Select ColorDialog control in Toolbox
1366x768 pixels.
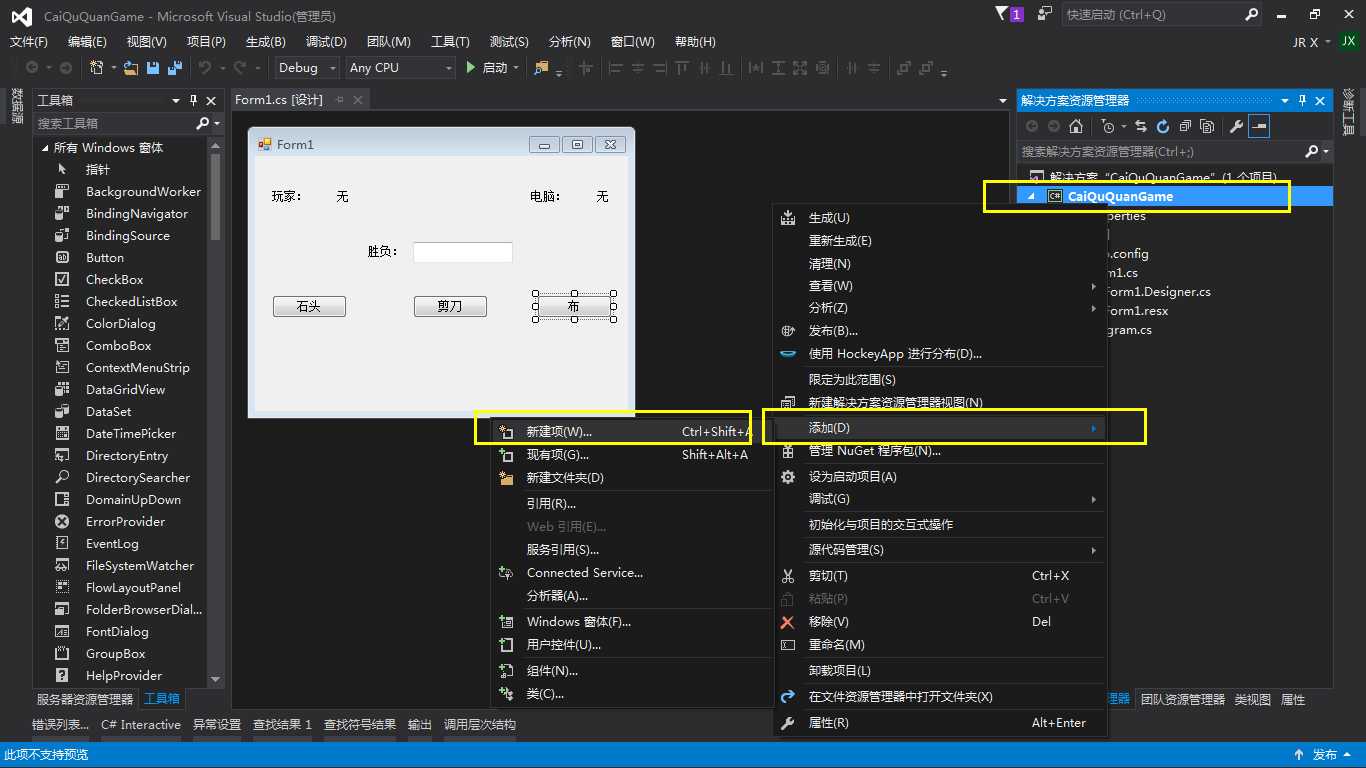point(120,323)
